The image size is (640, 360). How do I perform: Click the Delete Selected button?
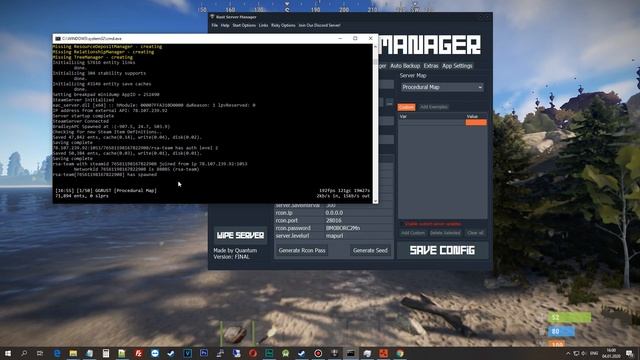point(445,233)
